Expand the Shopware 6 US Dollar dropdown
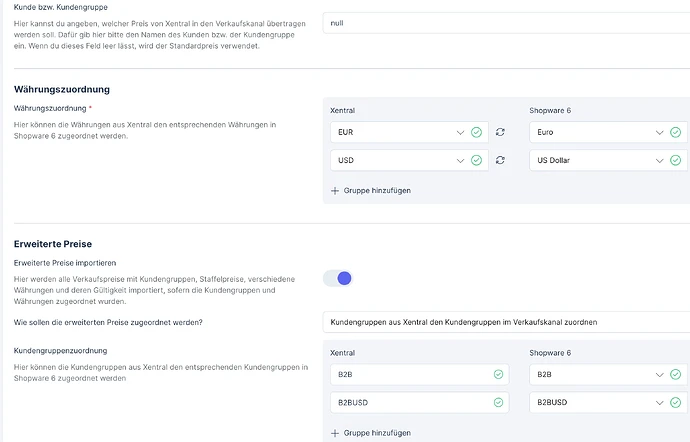 click(608, 160)
